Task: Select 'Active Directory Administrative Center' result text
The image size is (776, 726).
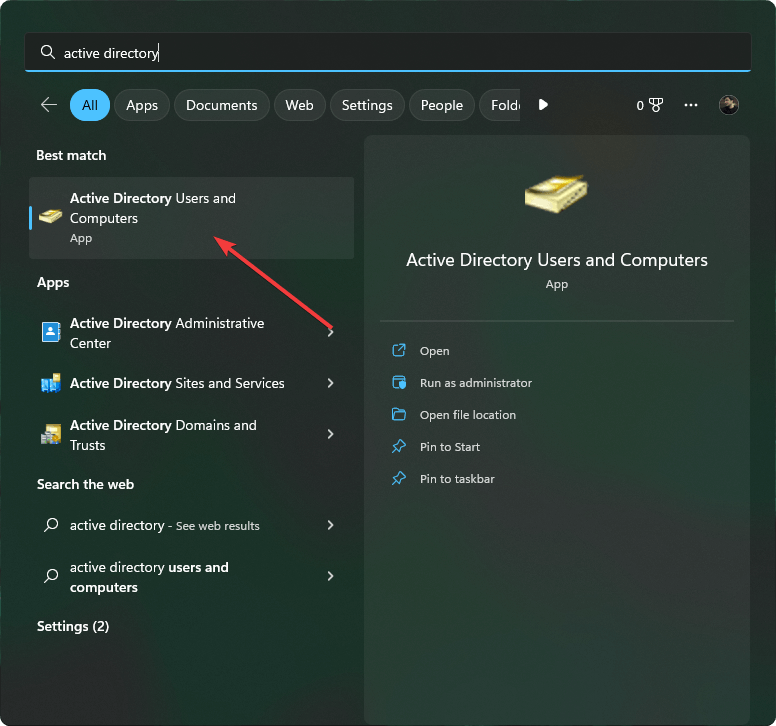Action: pyautogui.click(x=167, y=333)
